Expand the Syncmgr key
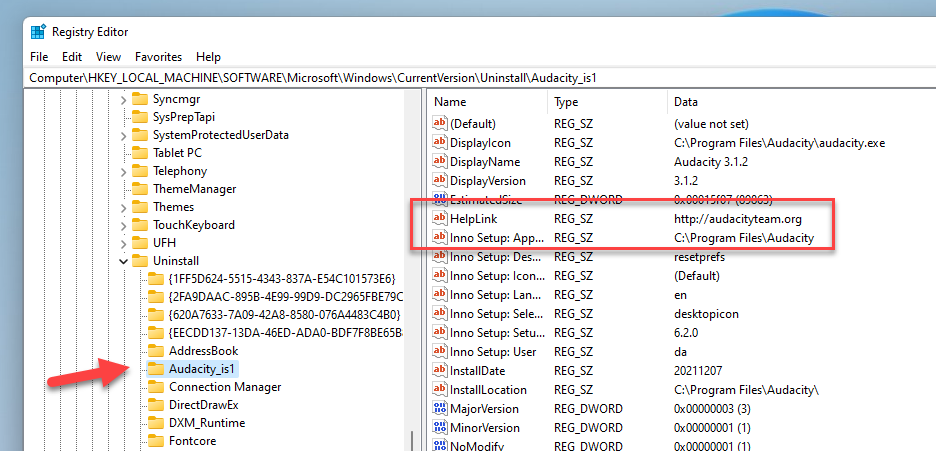 [x=124, y=99]
